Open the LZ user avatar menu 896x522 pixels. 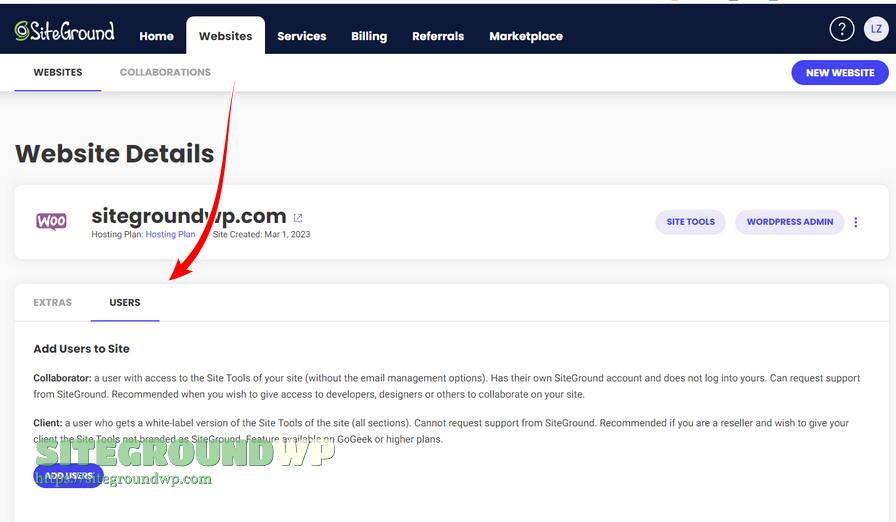(x=876, y=29)
